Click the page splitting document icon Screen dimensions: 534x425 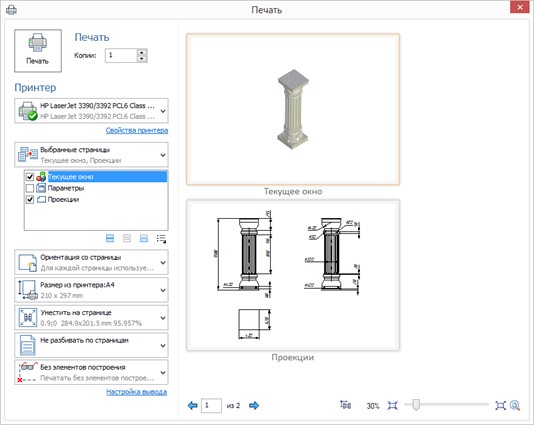[x=27, y=345]
